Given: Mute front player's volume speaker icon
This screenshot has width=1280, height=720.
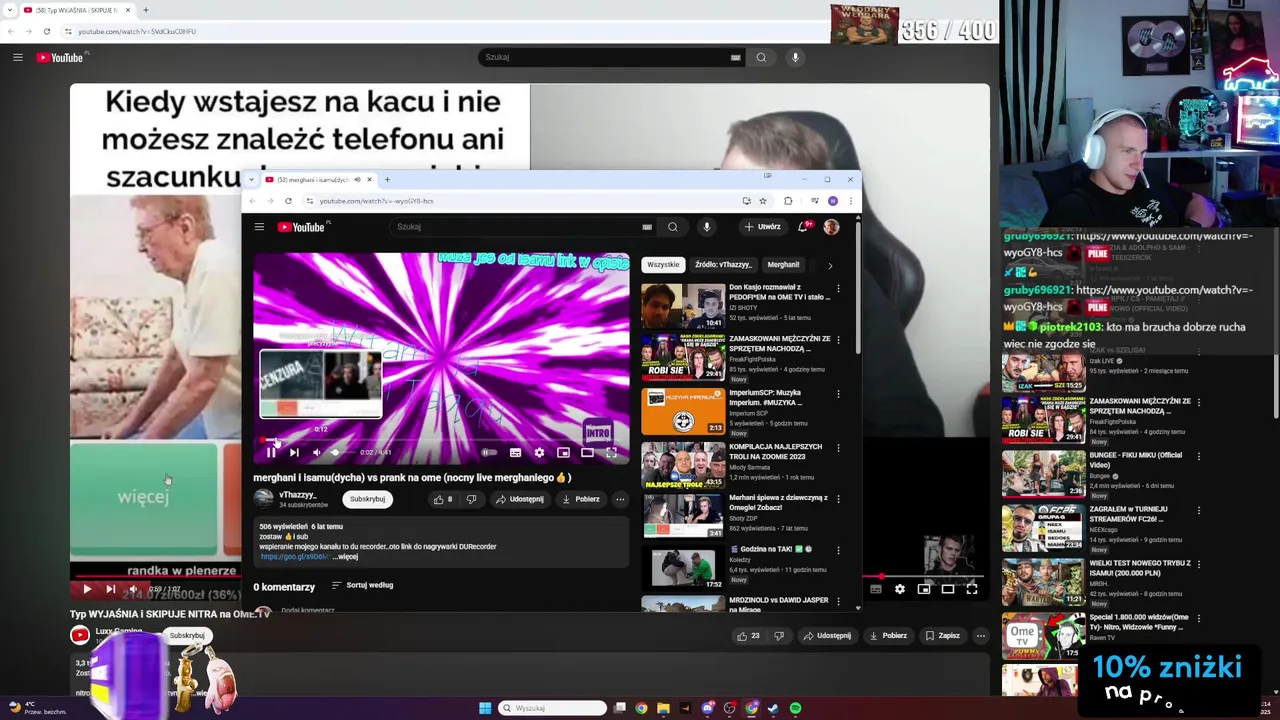Looking at the screenshot, I should pyautogui.click(x=317, y=453).
